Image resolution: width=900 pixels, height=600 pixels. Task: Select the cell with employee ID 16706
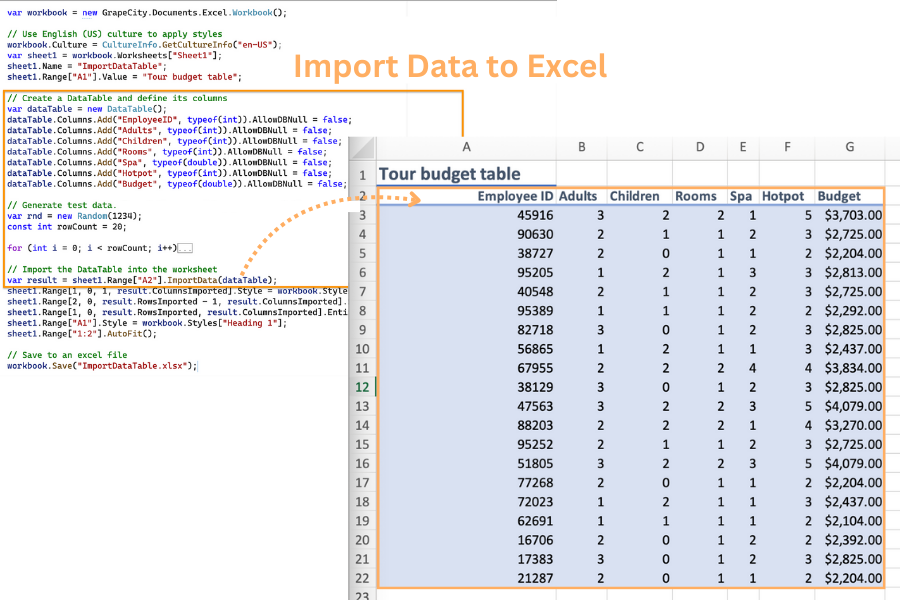466,540
